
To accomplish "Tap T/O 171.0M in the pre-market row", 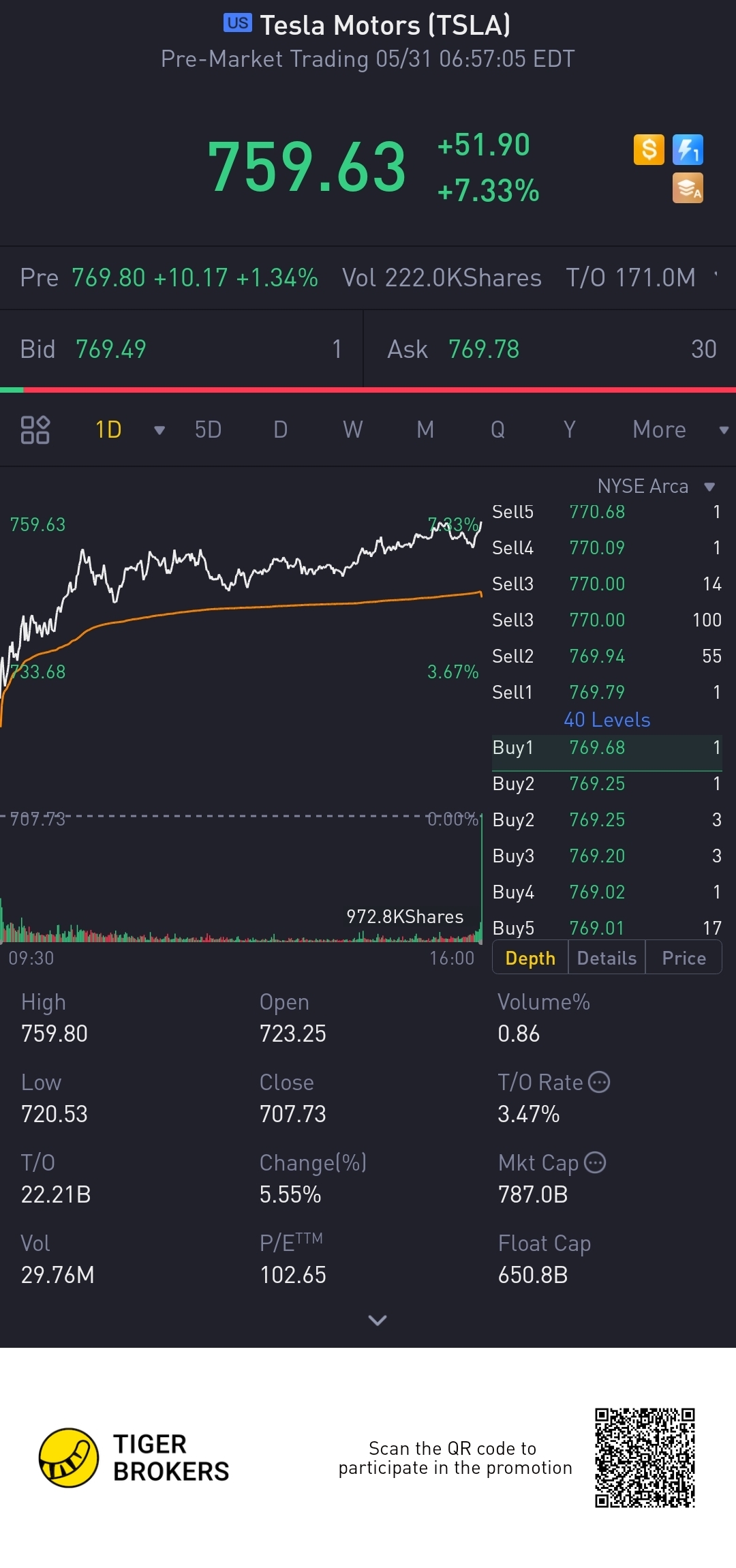I will [x=631, y=277].
